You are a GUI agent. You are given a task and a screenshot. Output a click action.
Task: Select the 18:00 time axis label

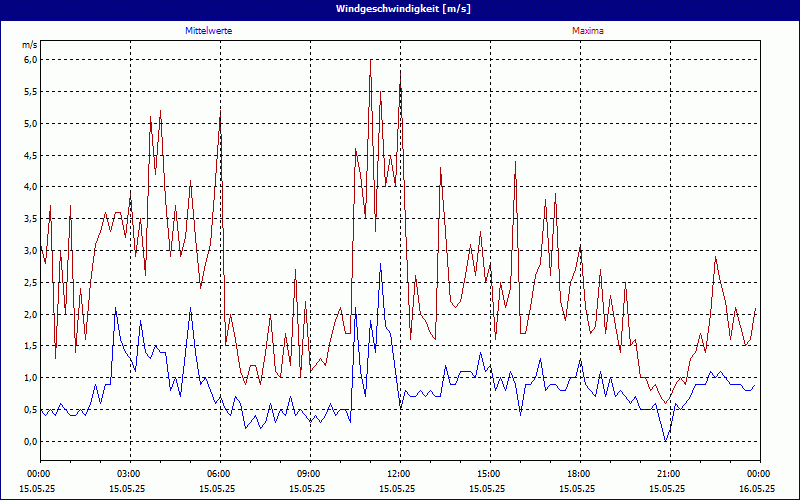click(579, 474)
